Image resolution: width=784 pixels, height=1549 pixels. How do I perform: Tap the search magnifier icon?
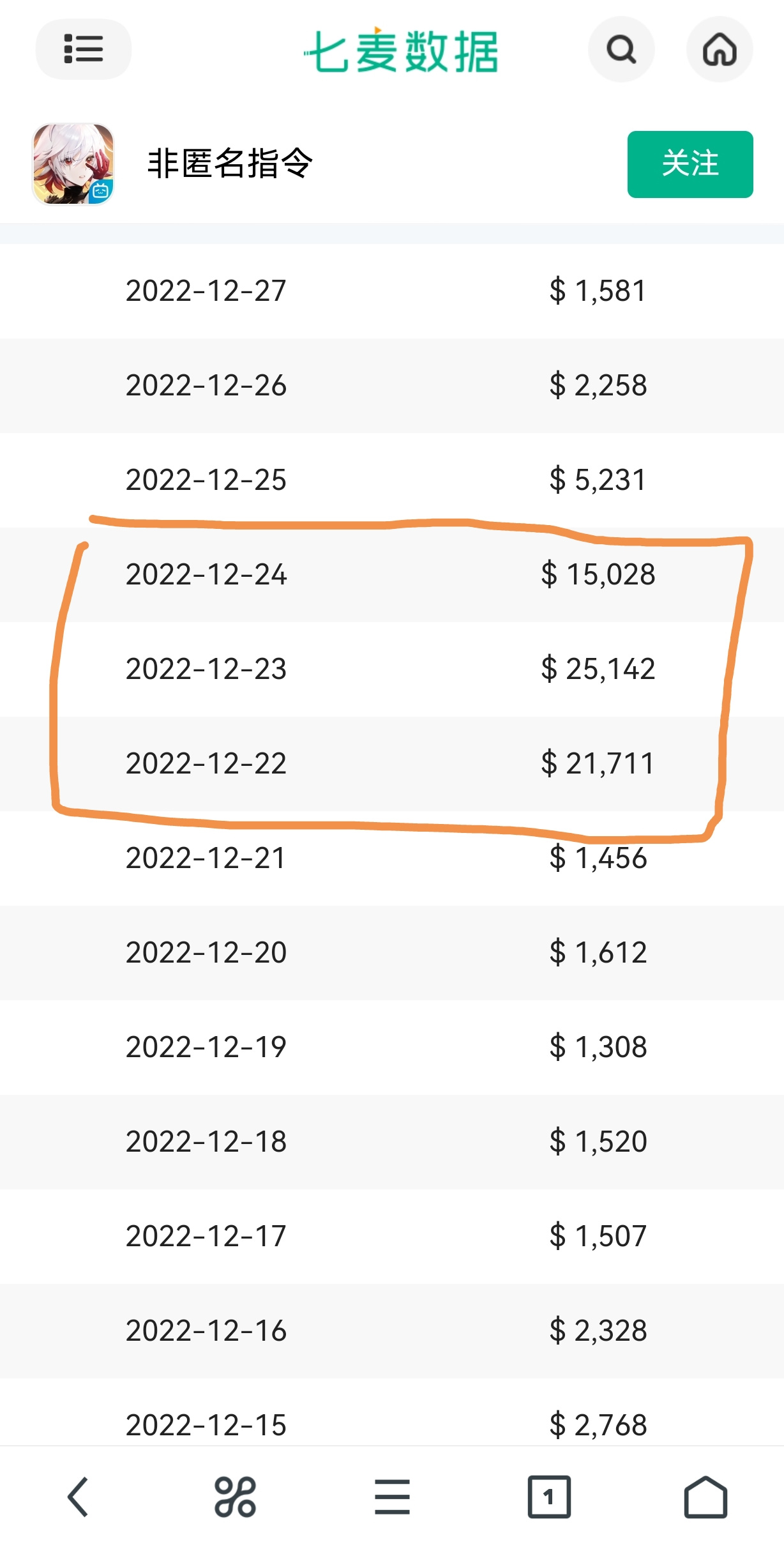(621, 49)
